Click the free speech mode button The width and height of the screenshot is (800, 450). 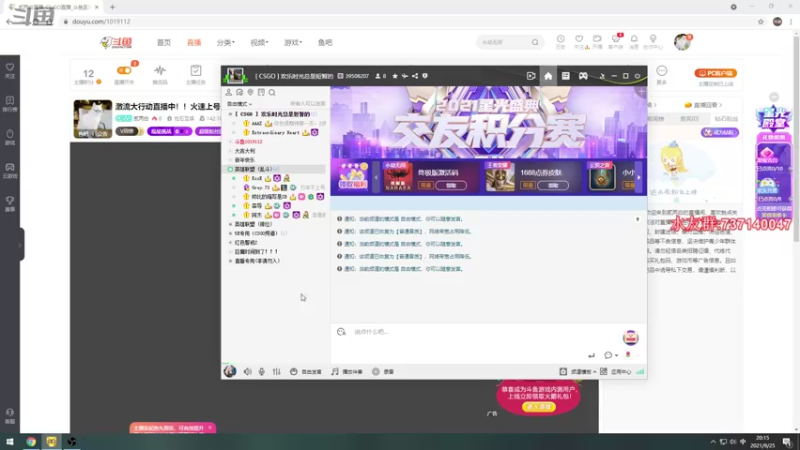pos(306,372)
